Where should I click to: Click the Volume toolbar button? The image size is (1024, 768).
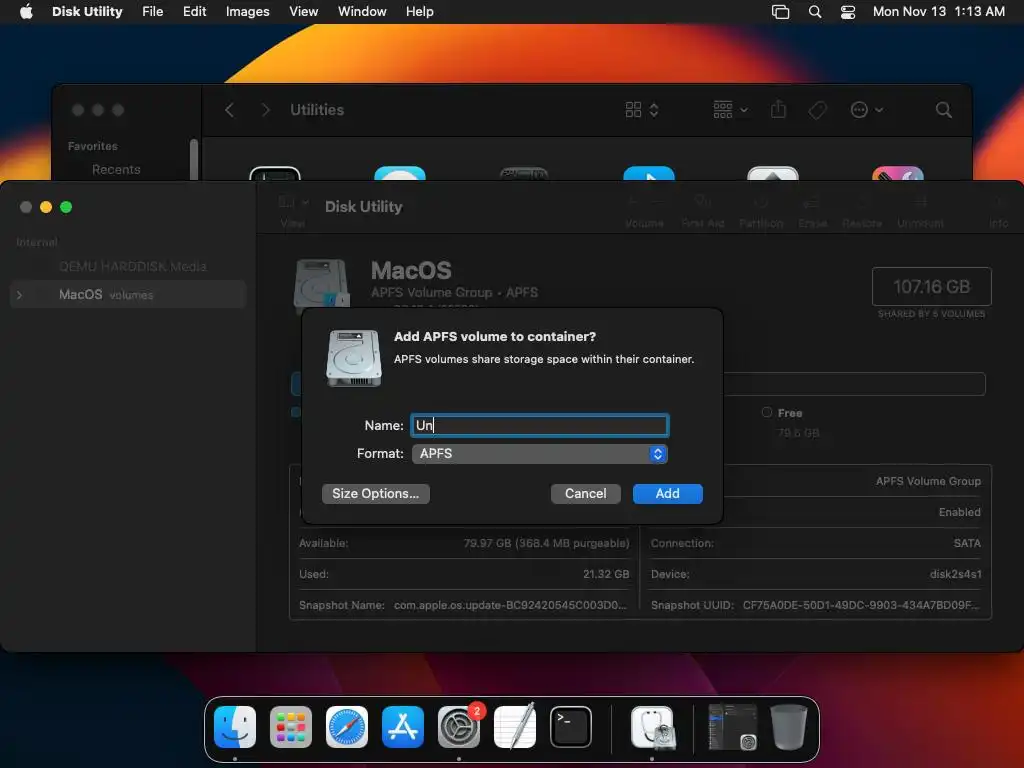pos(644,211)
